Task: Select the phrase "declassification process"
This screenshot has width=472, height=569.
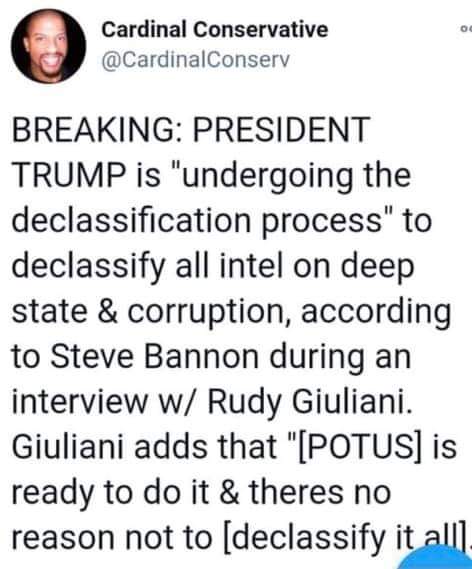Action: coord(197,222)
